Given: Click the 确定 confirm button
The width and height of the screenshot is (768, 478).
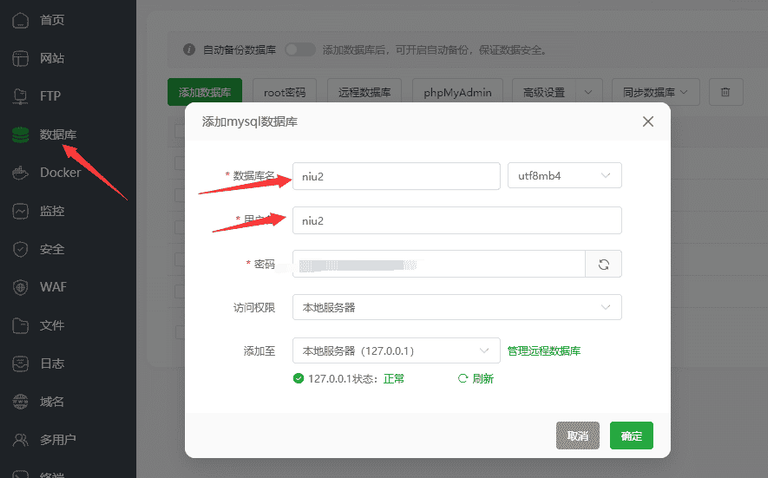Looking at the screenshot, I should coord(631,435).
